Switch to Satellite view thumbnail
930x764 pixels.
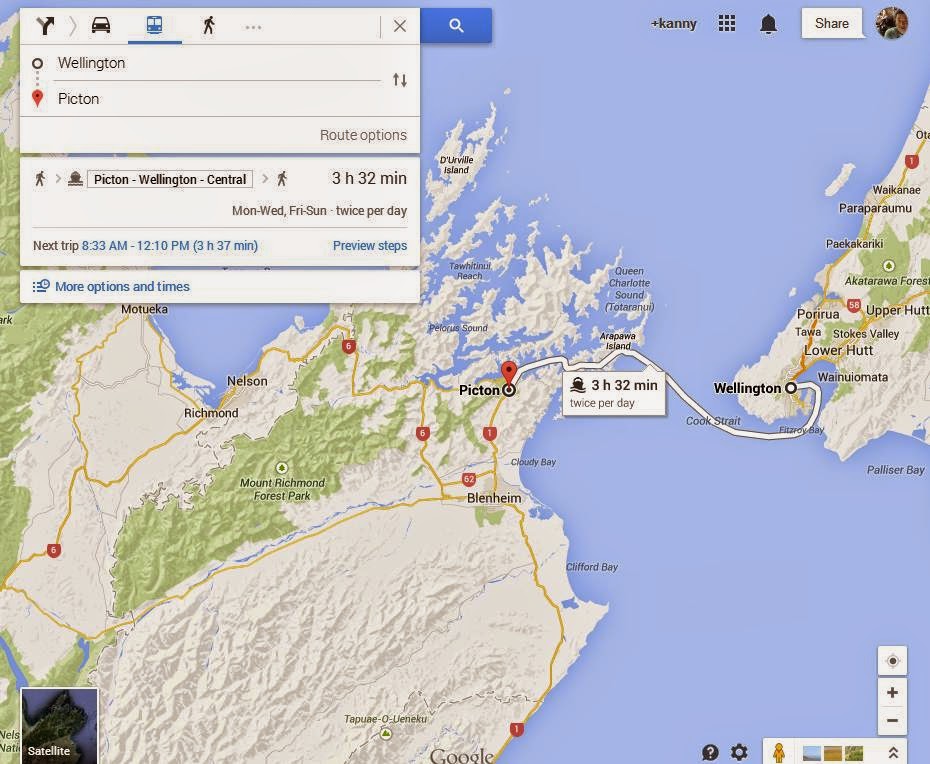(59, 725)
